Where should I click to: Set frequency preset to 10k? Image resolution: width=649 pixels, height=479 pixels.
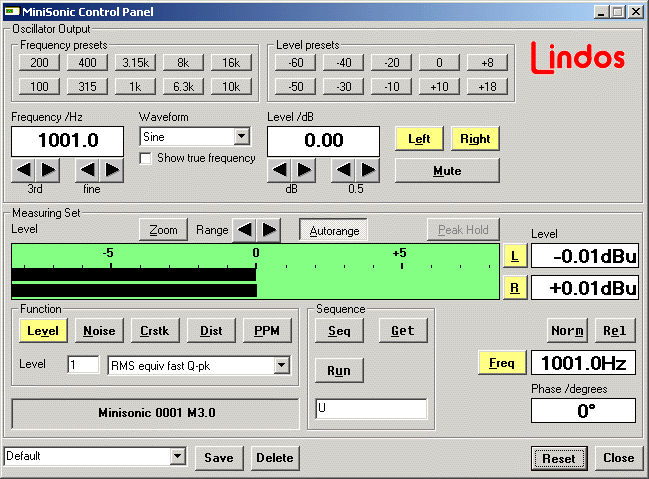click(x=231, y=87)
